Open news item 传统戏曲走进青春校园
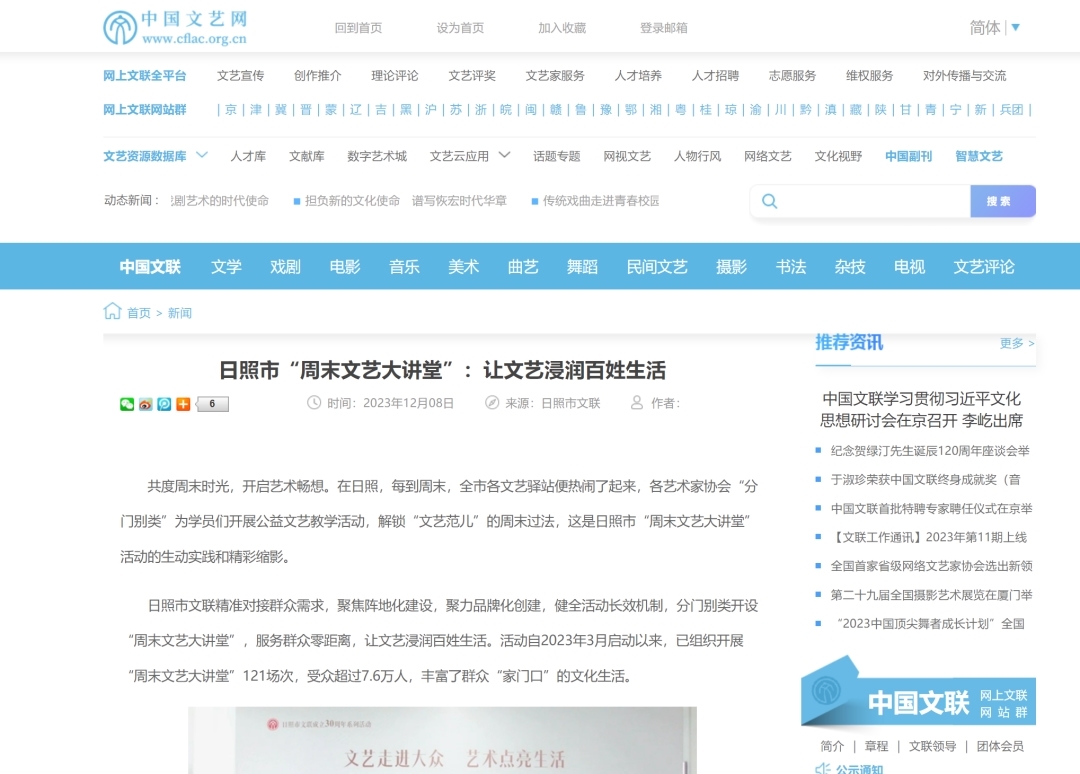 (601, 200)
